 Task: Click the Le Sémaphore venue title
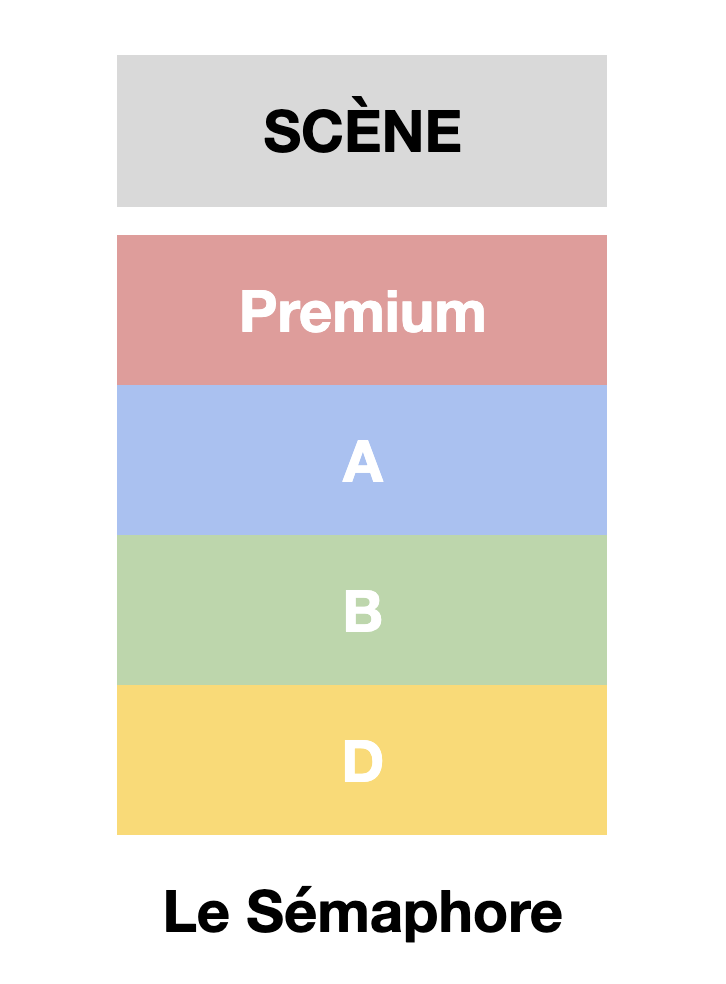(x=362, y=912)
